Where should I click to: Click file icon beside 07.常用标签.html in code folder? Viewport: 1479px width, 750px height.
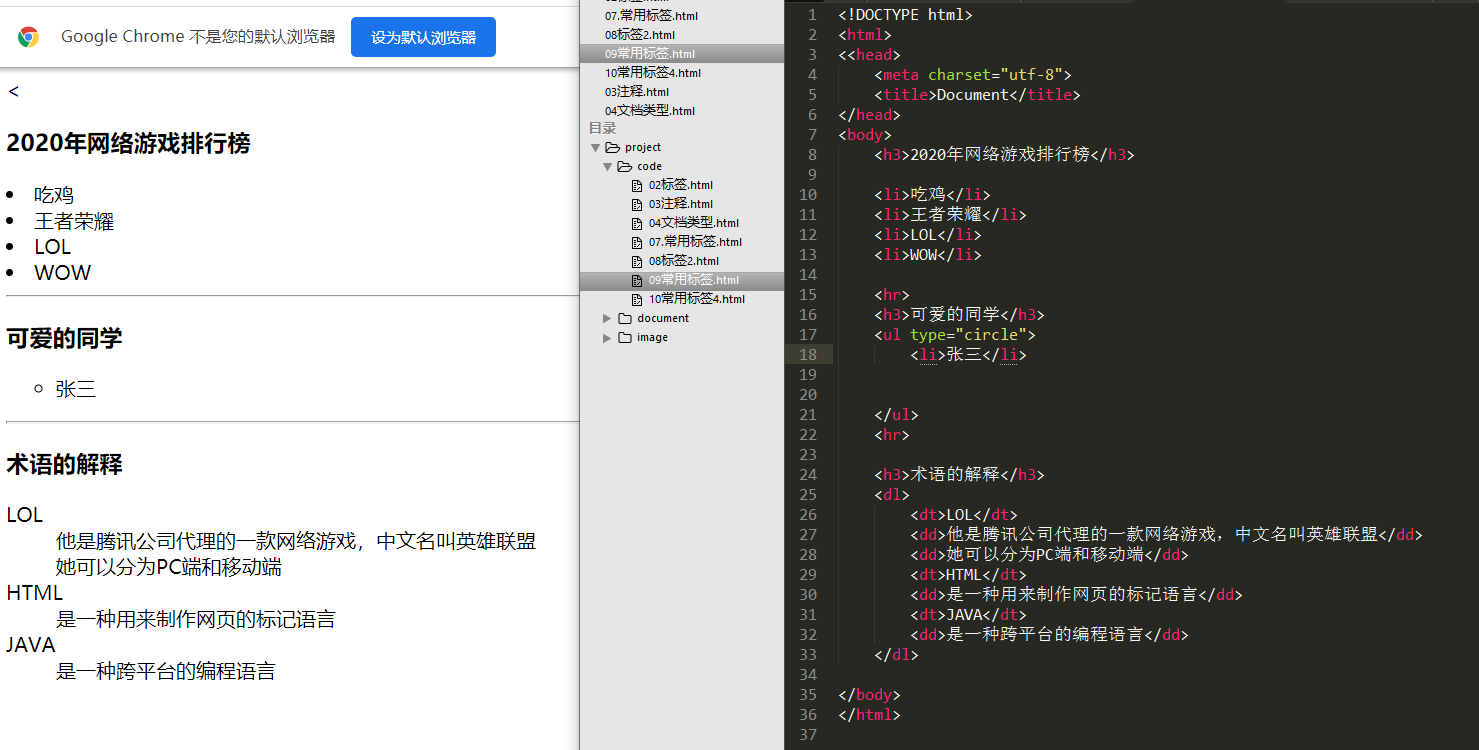[x=637, y=242]
